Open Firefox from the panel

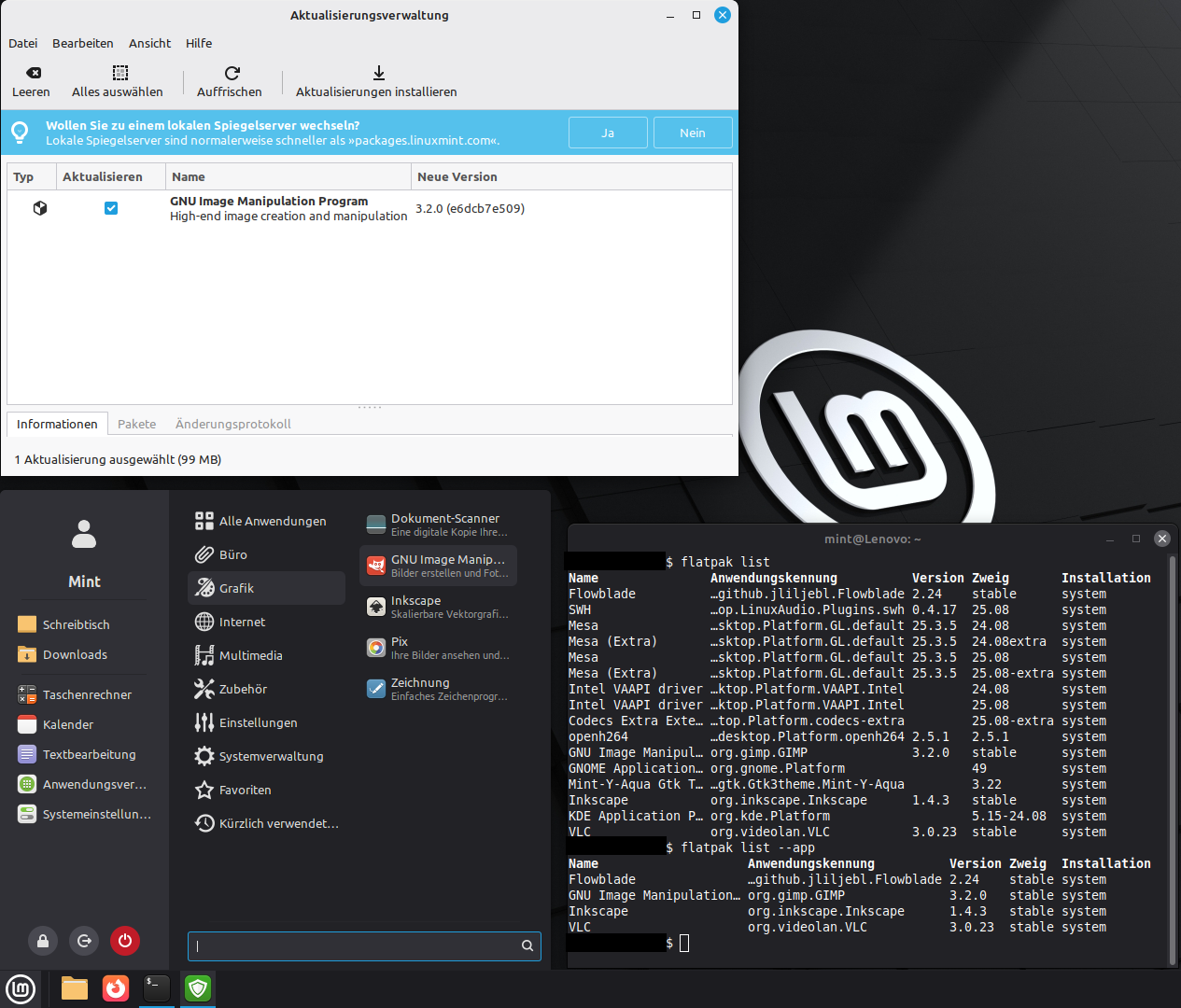[116, 988]
